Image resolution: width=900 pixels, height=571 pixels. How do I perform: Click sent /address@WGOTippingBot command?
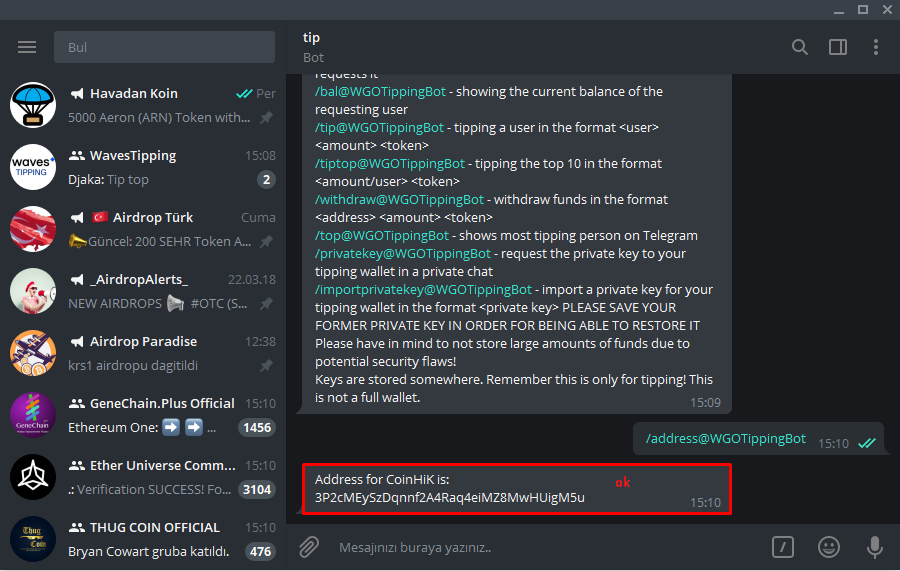click(x=726, y=438)
